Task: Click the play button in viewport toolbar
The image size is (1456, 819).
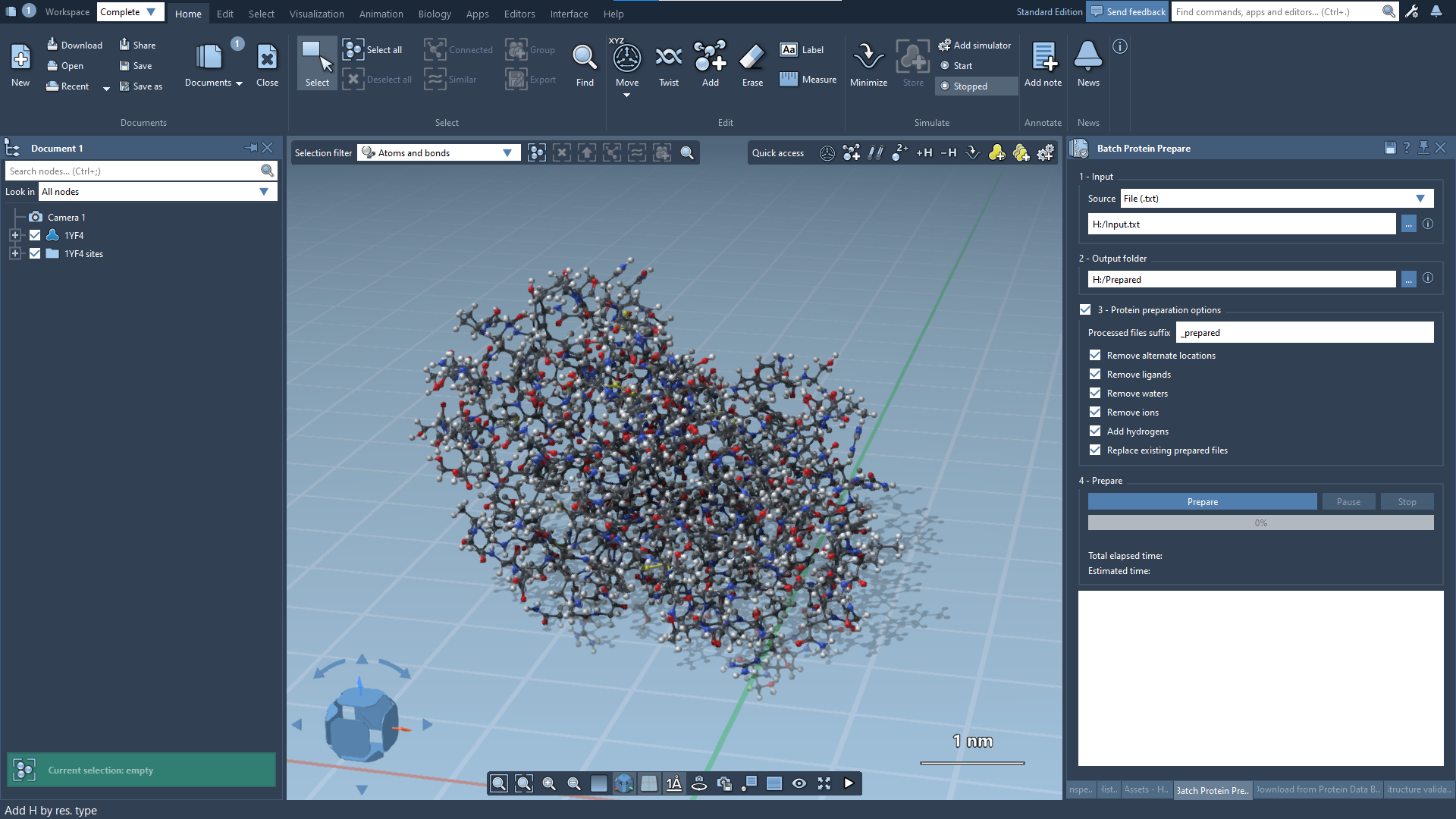Action: (x=849, y=783)
